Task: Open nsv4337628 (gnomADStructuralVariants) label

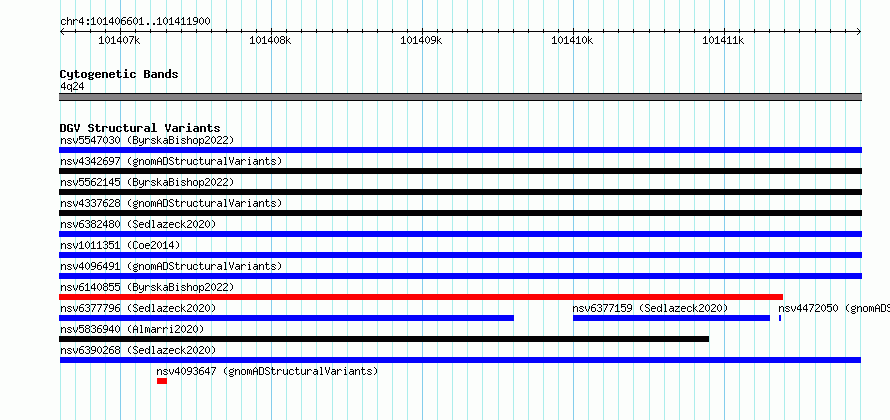Action: 171,203
